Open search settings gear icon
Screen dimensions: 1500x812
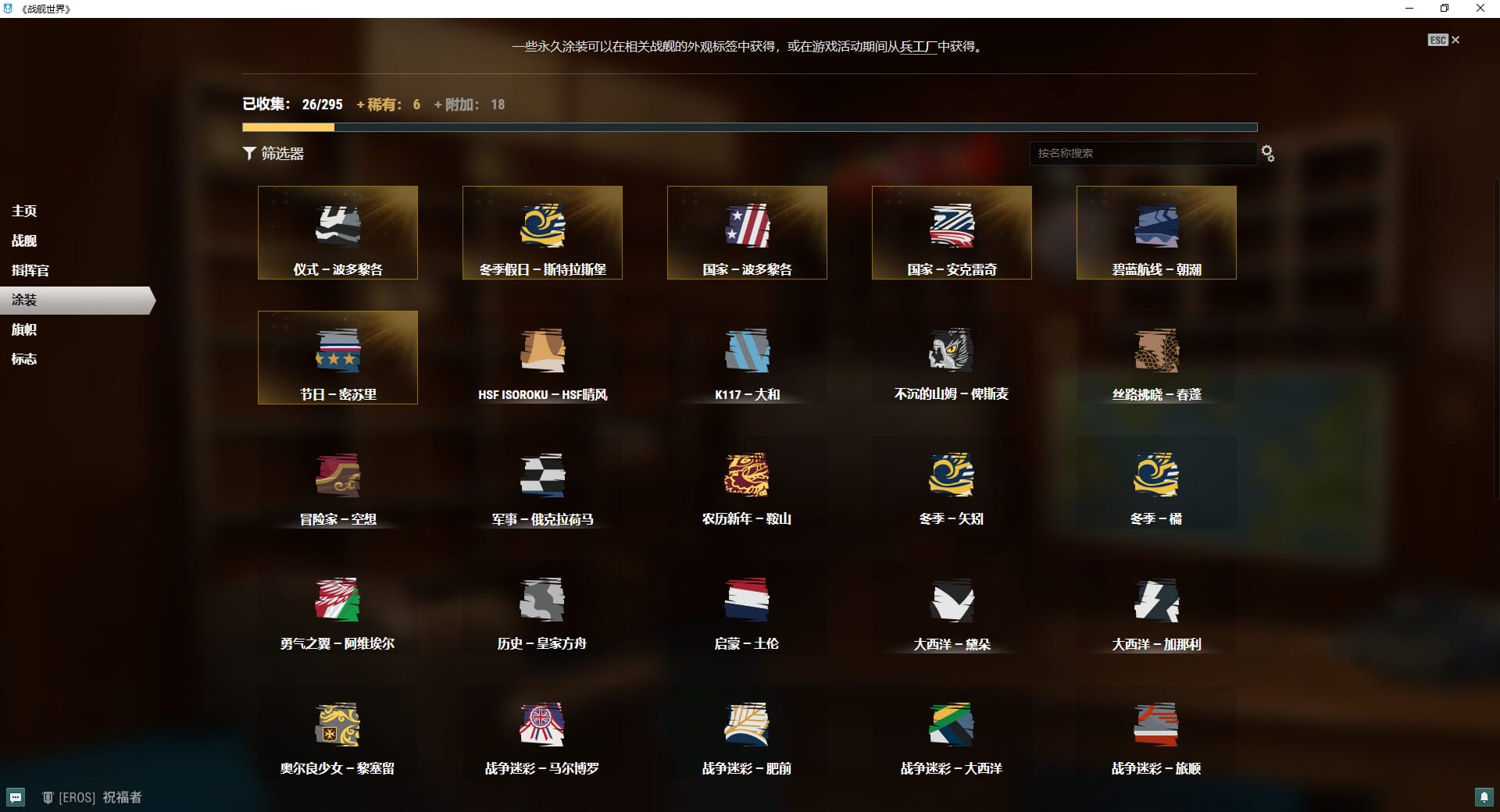tap(1268, 154)
